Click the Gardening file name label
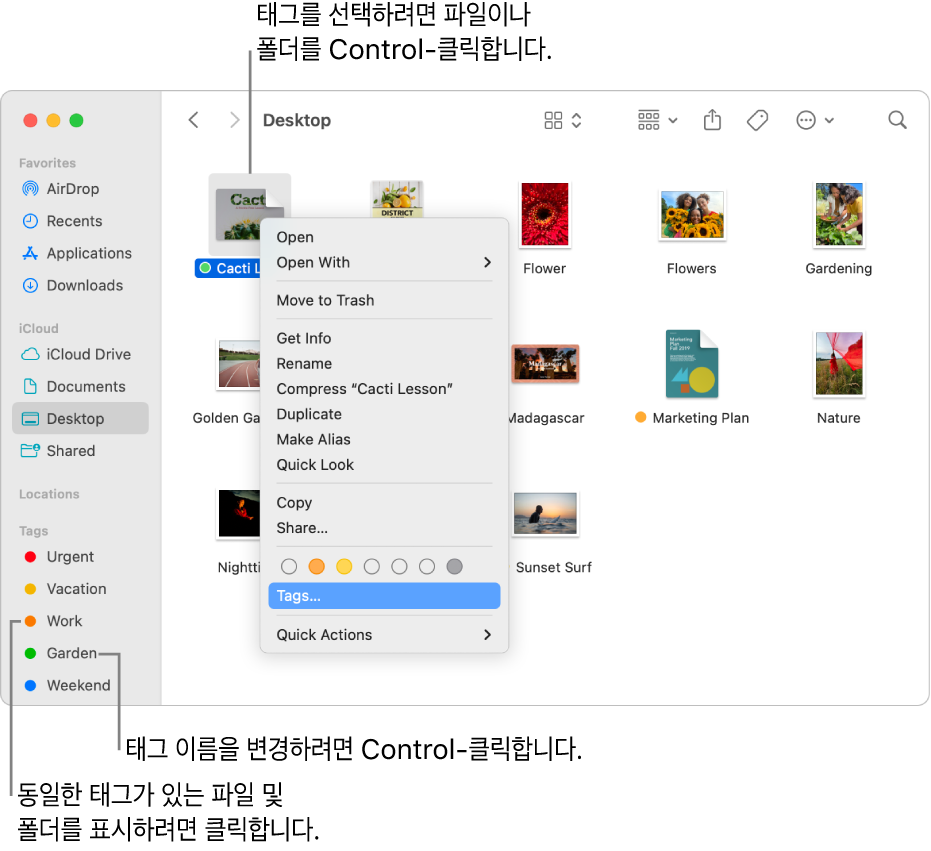This screenshot has width=931, height=851. [x=838, y=268]
